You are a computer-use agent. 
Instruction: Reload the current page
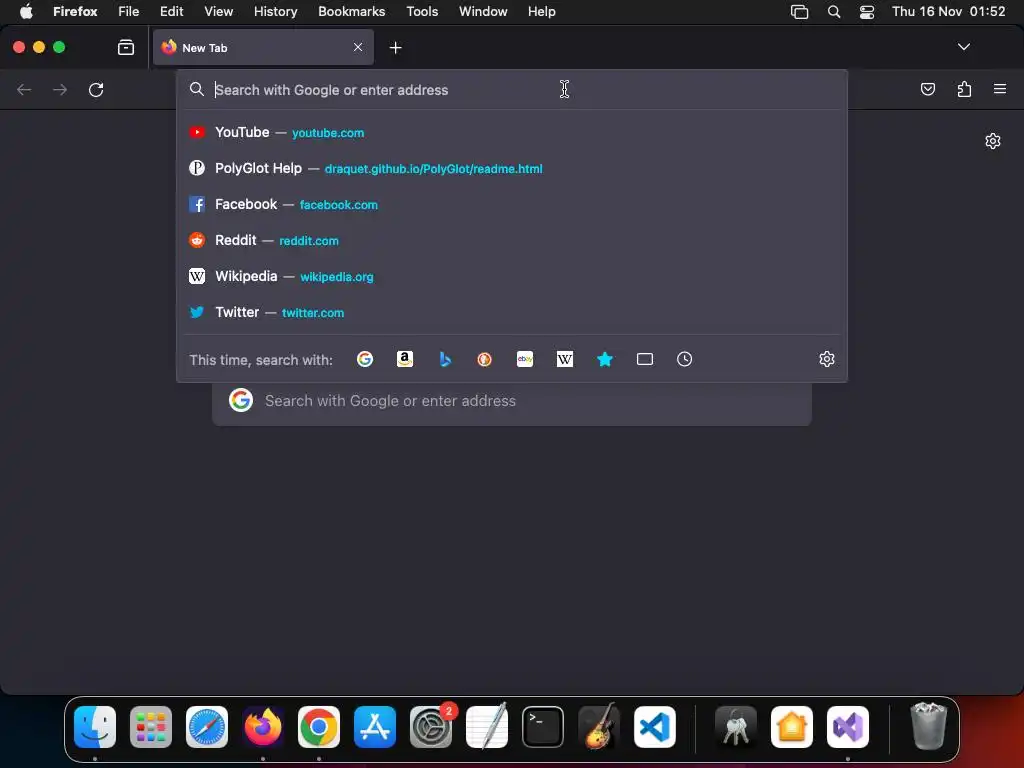click(x=96, y=89)
